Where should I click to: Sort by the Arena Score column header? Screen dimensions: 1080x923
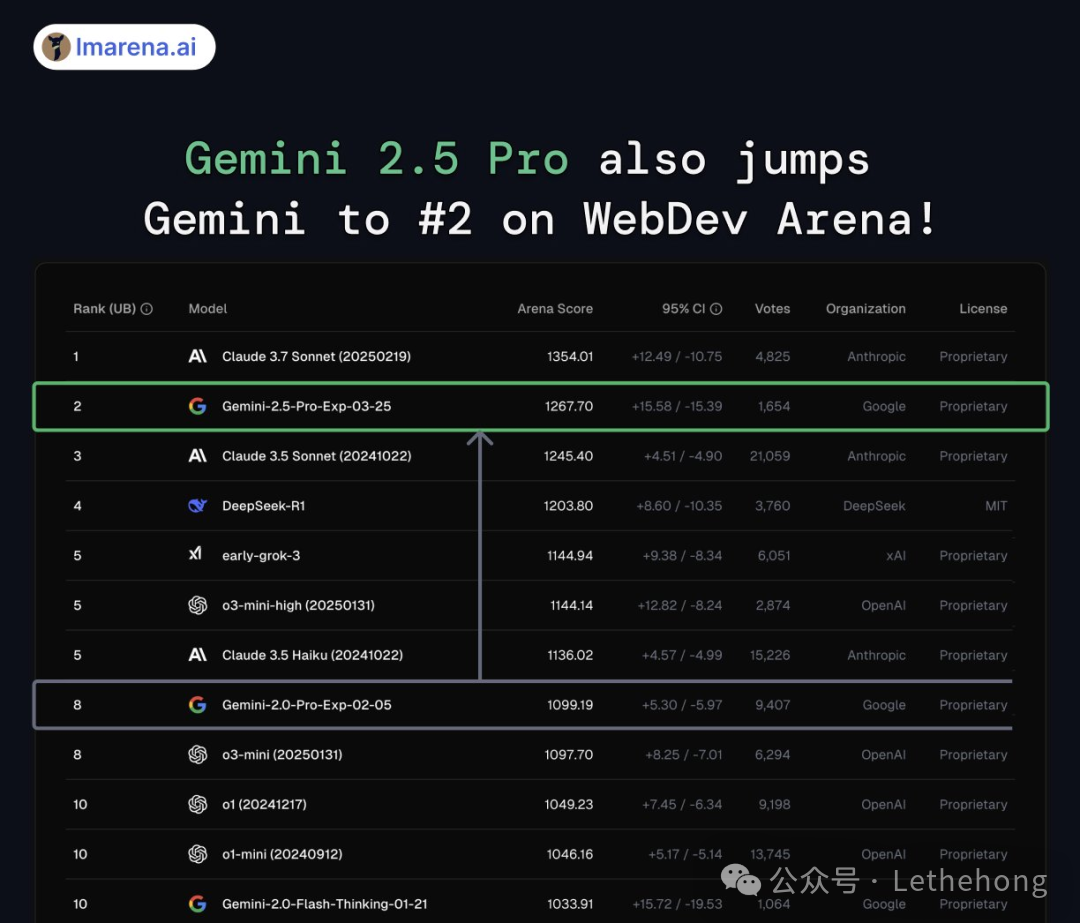555,309
